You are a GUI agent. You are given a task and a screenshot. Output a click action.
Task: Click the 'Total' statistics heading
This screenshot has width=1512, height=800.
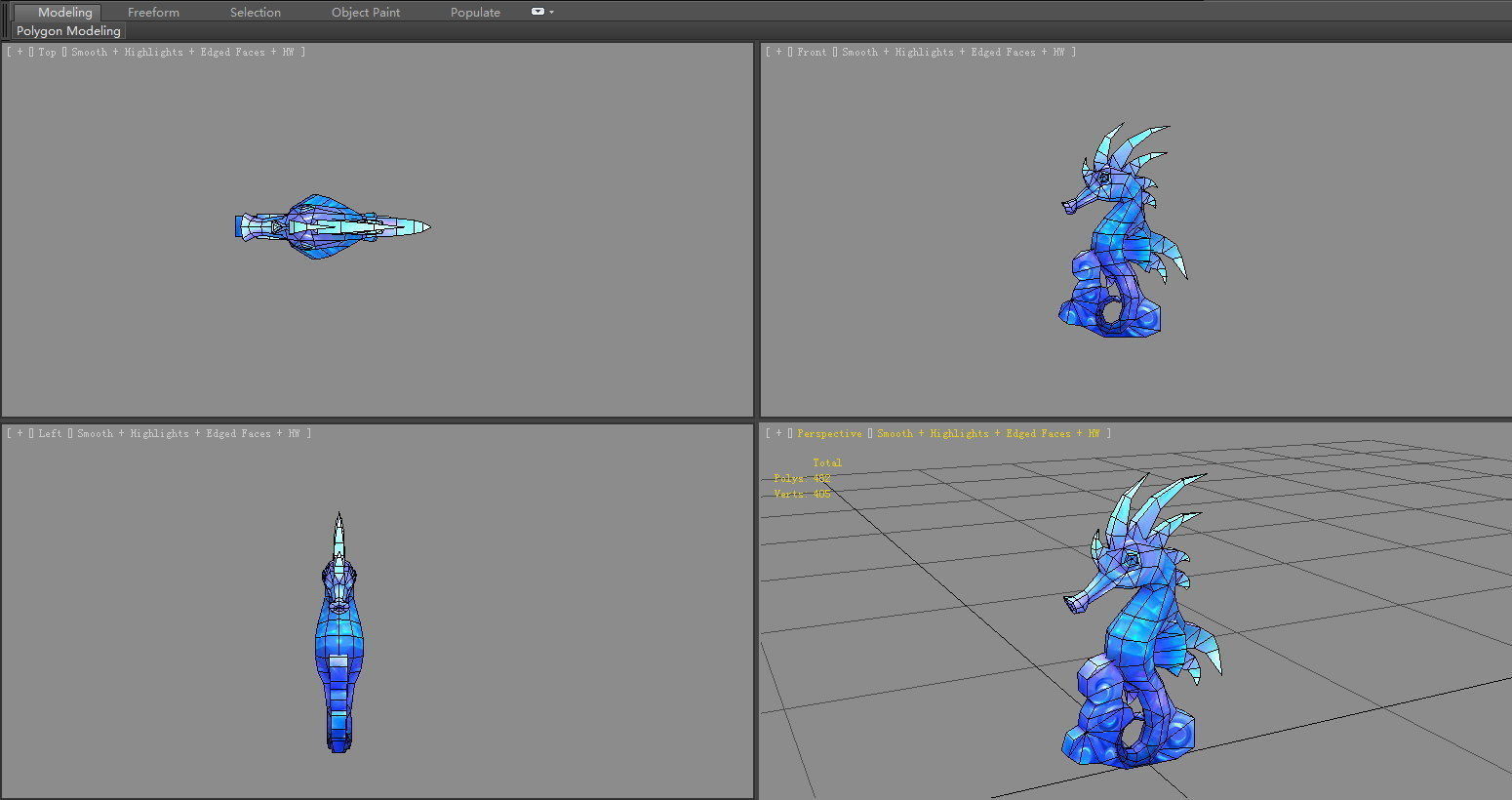click(827, 463)
